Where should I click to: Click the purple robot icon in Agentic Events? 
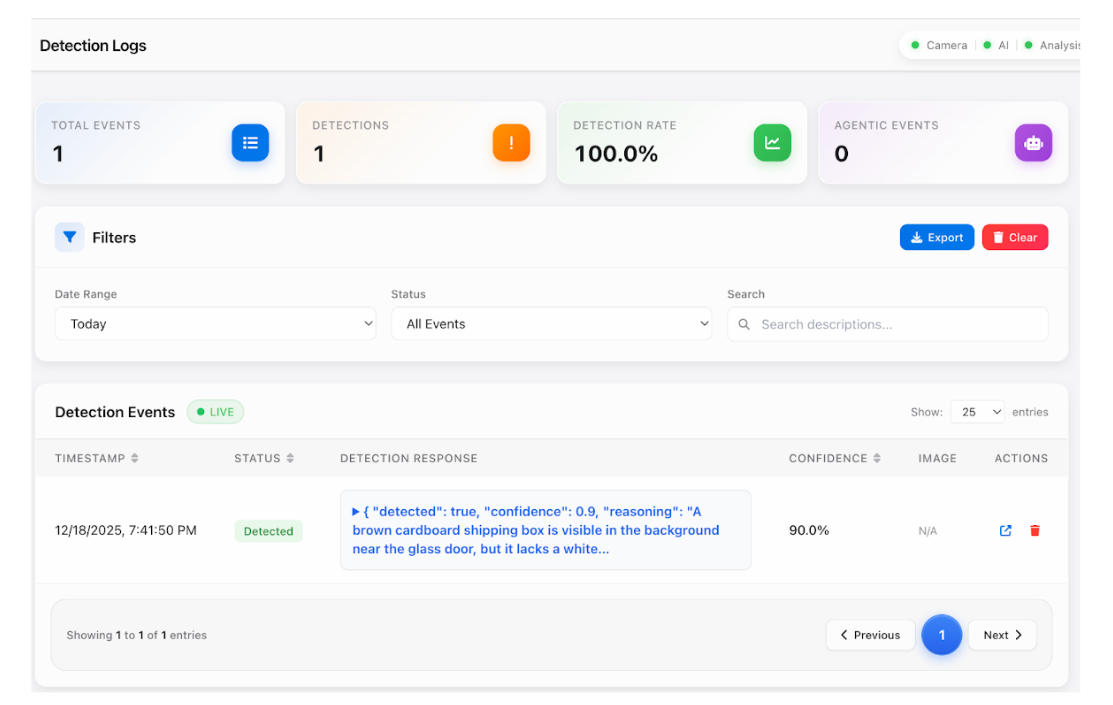1033,143
